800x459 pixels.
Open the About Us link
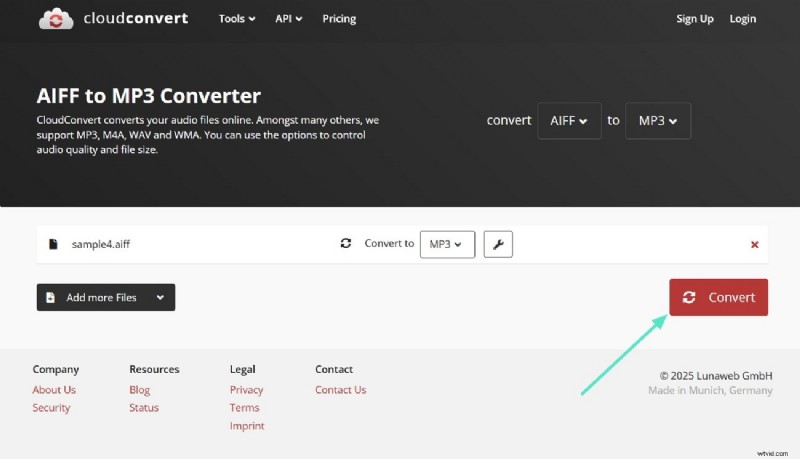coord(54,390)
